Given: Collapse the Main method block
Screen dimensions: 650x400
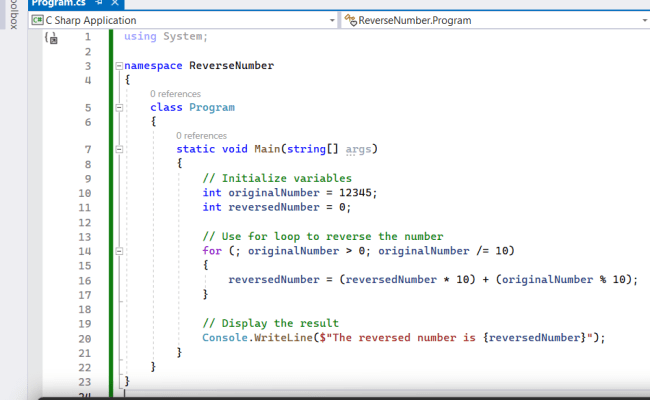Looking at the screenshot, I should point(119,149).
